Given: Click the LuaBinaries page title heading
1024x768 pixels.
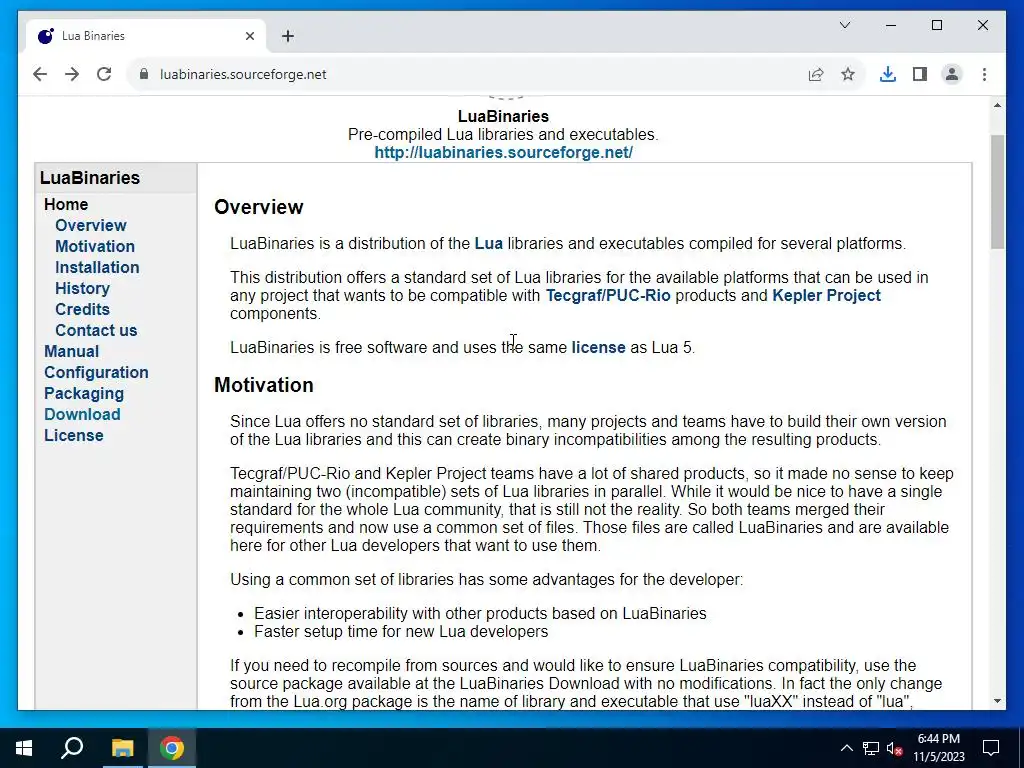Looking at the screenshot, I should [503, 116].
